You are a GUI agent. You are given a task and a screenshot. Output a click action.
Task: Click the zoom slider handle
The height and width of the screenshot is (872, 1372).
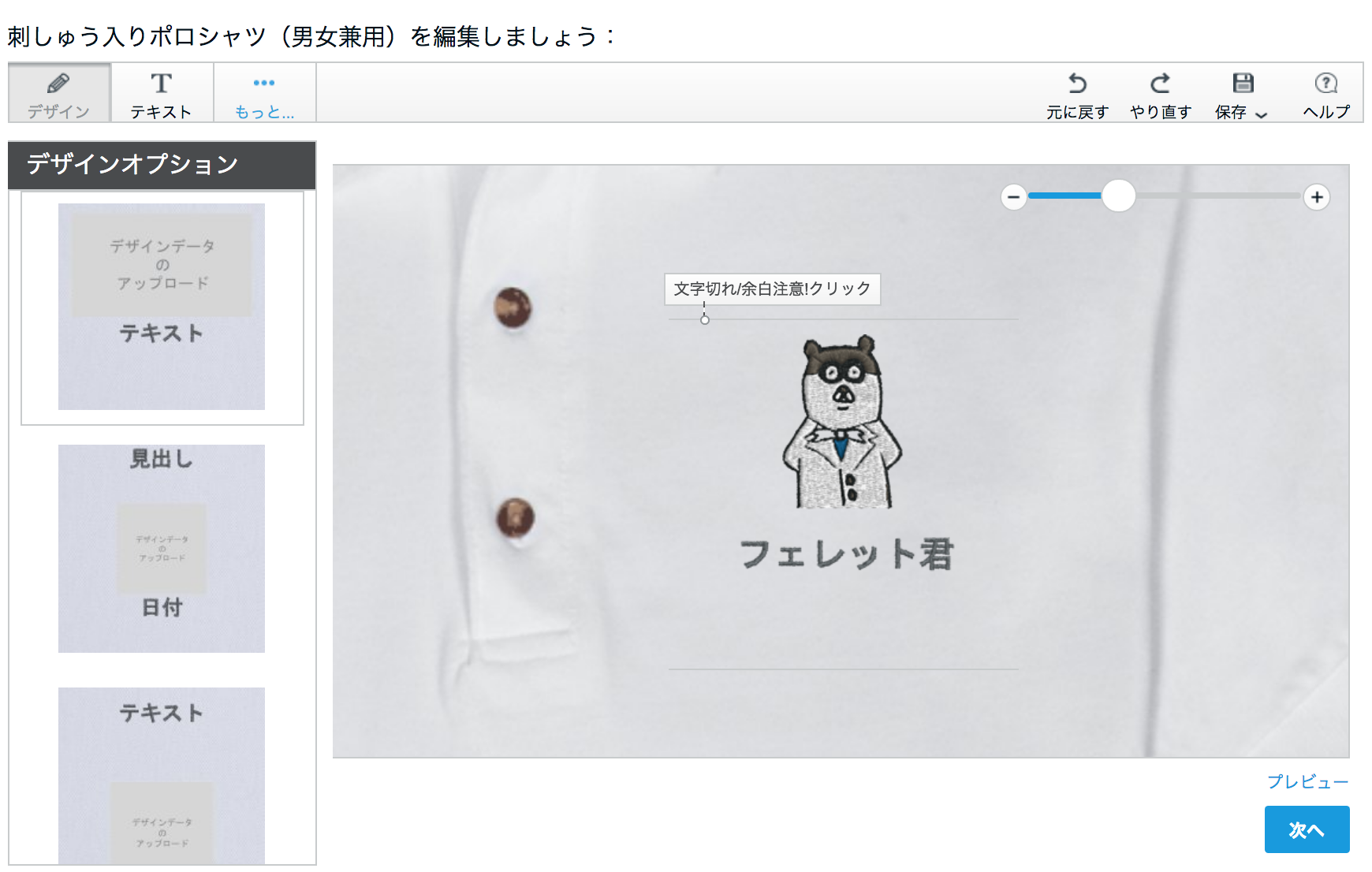point(1118,196)
